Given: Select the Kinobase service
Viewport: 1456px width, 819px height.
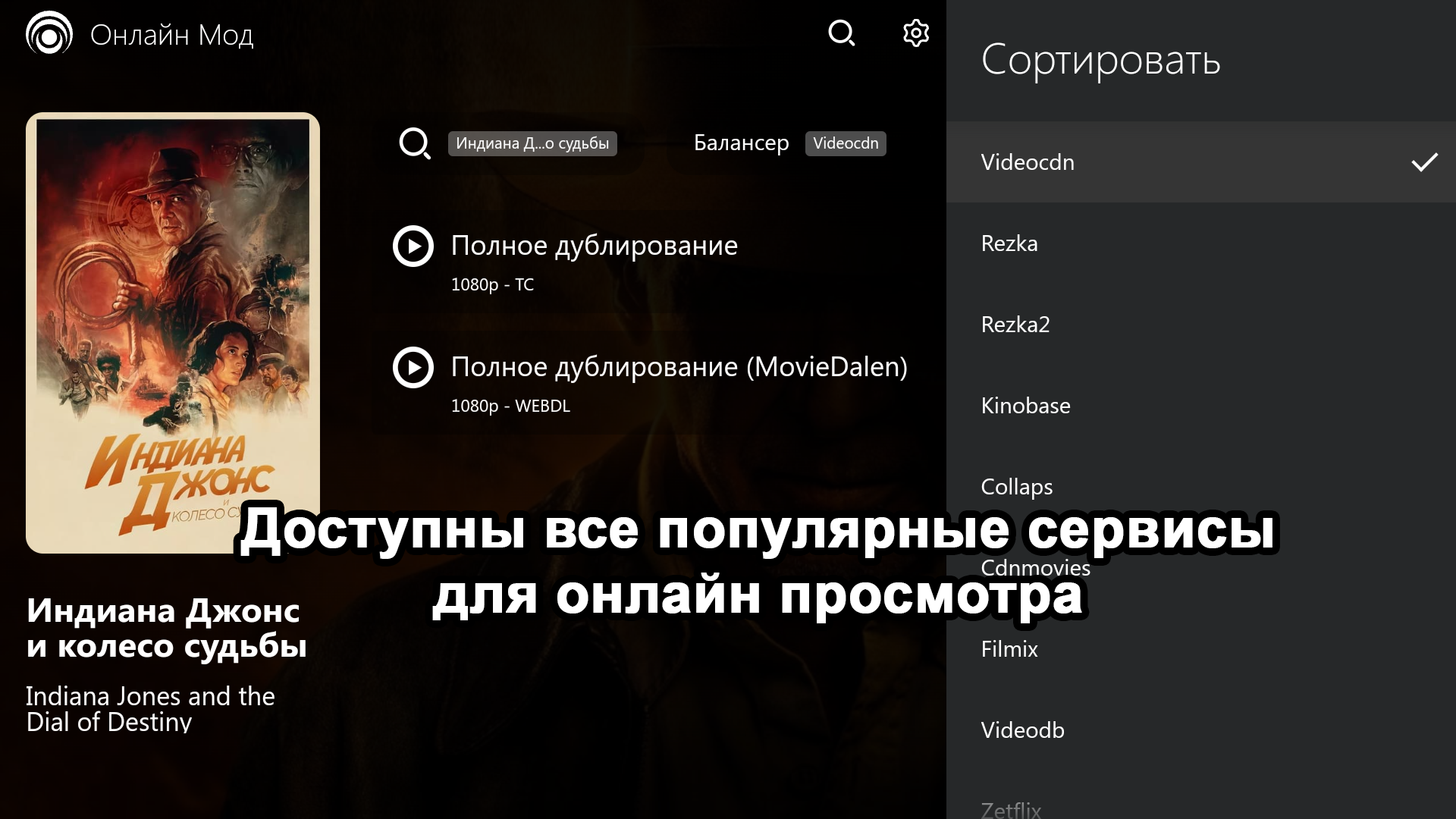Looking at the screenshot, I should (x=1025, y=406).
